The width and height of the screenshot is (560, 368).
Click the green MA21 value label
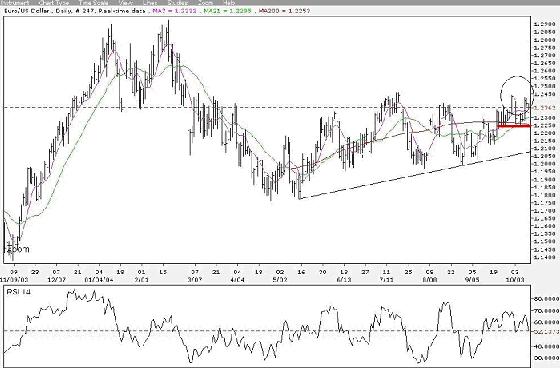(228, 11)
